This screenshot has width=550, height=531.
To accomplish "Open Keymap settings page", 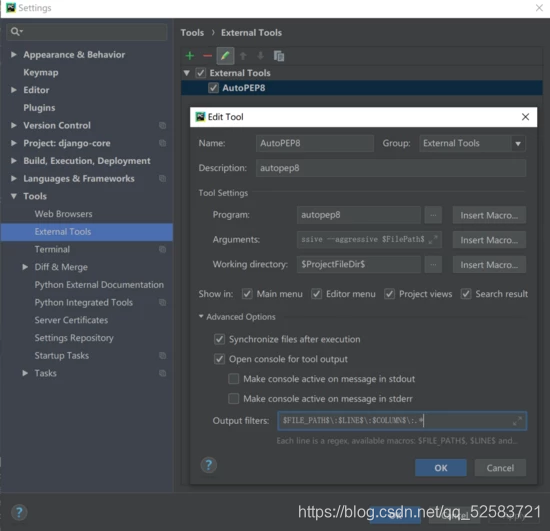I will (41, 73).
